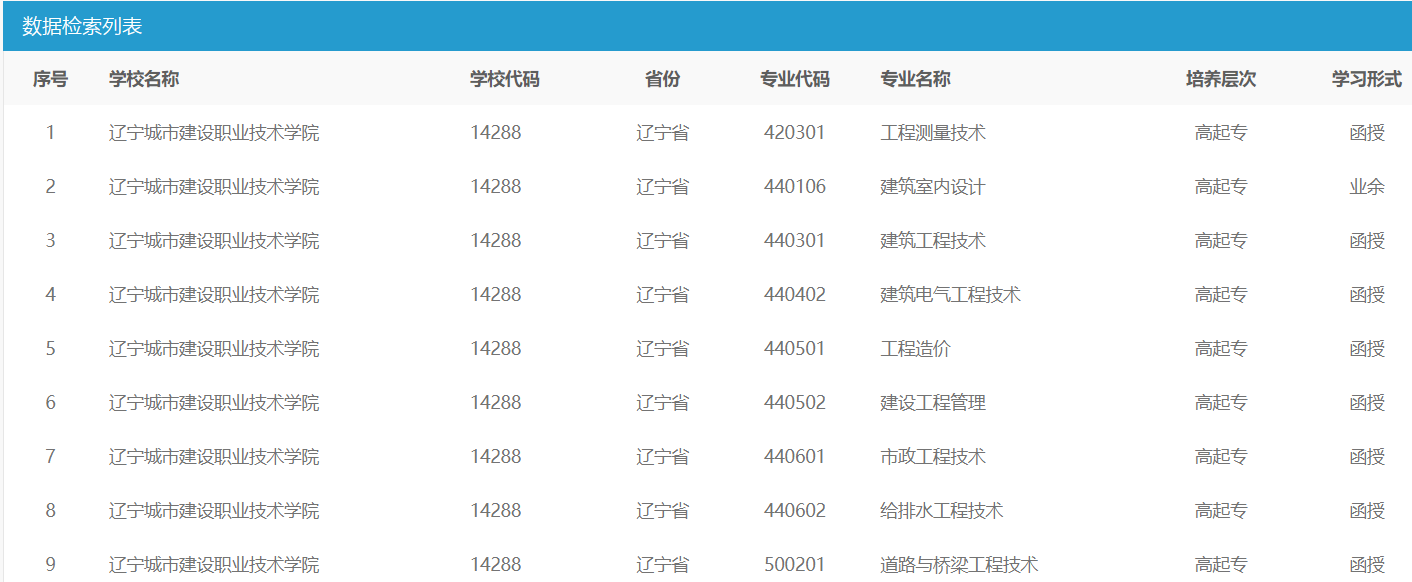Click the 数据检索列表 panel title

point(82,27)
